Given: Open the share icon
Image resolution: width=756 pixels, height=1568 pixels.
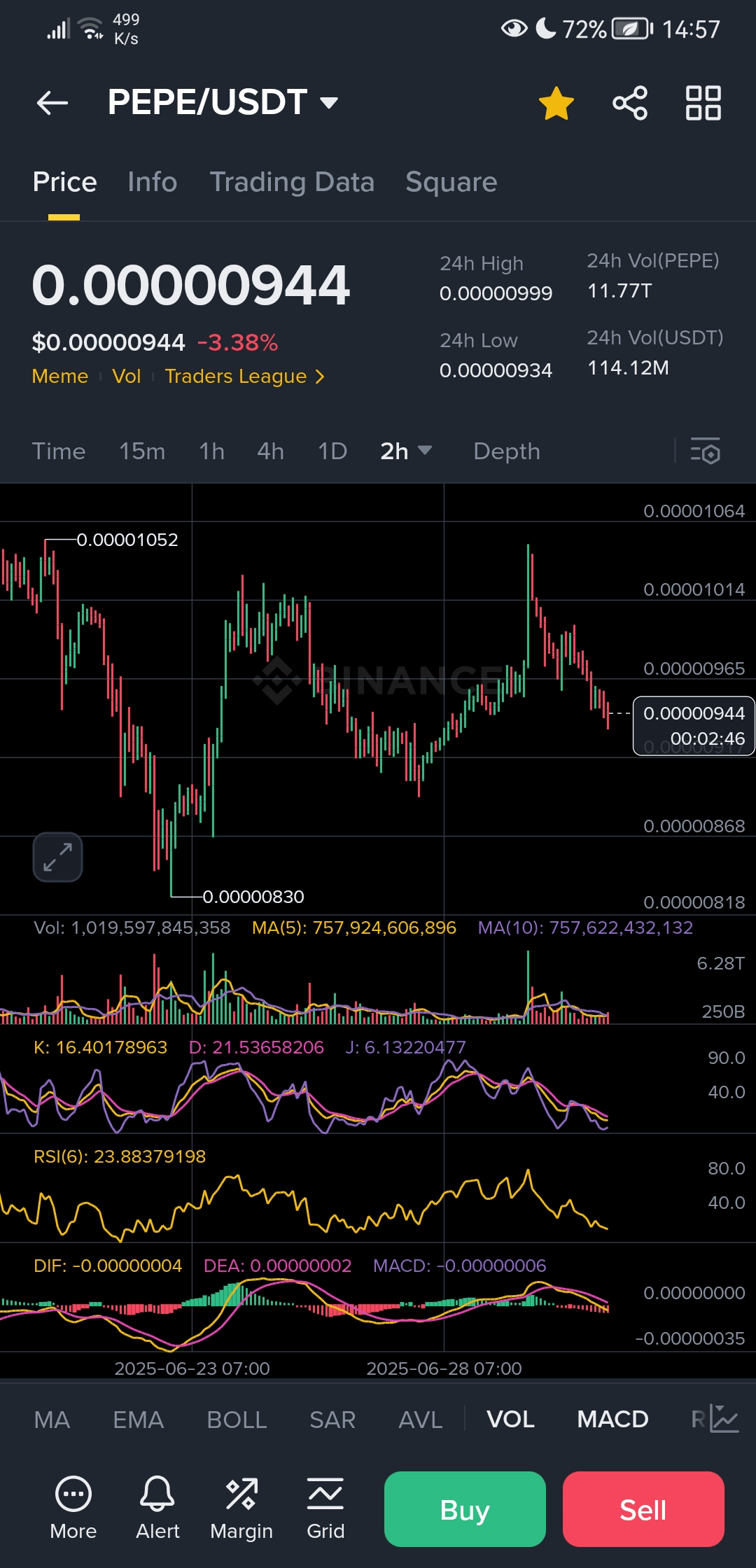Looking at the screenshot, I should [630, 103].
